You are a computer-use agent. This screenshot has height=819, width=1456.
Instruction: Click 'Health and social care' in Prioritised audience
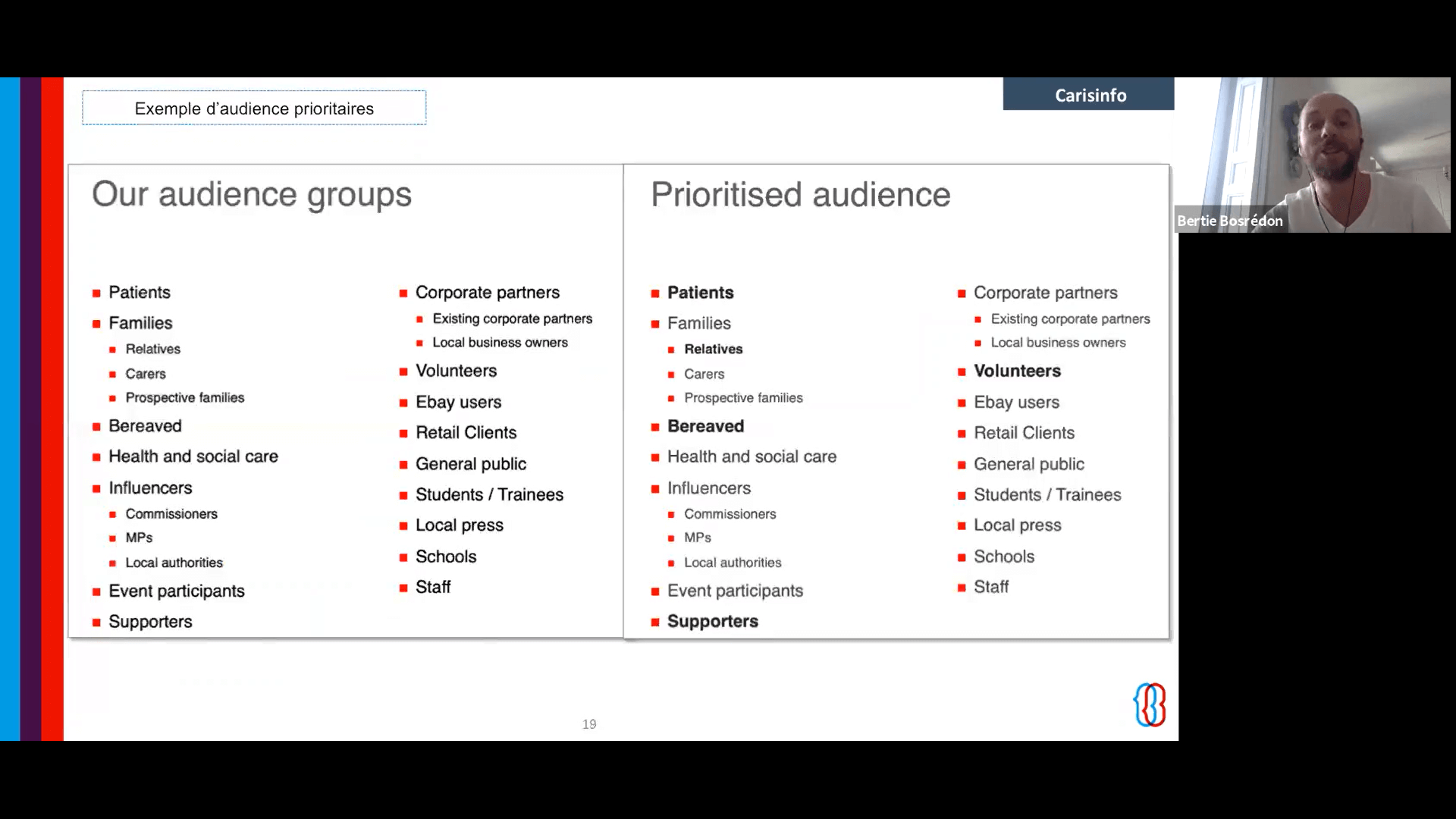click(x=752, y=457)
